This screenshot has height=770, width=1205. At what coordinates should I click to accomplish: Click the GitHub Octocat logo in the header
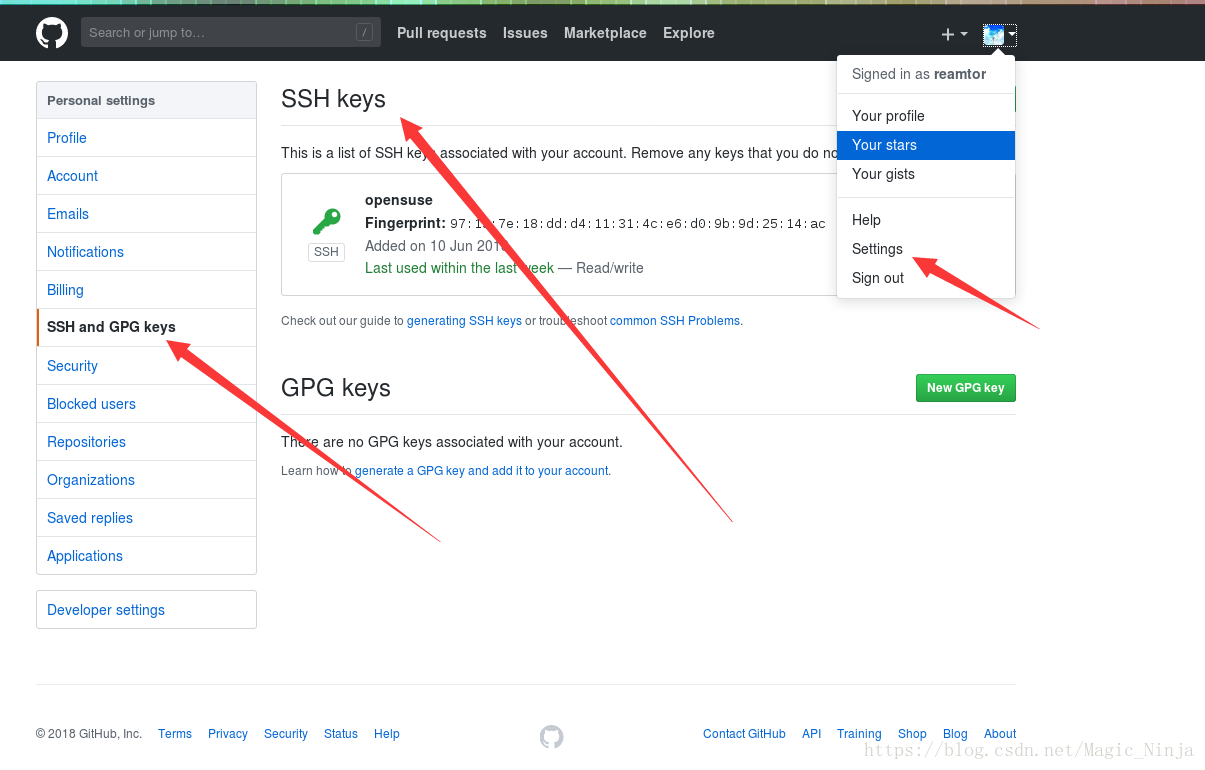point(52,33)
